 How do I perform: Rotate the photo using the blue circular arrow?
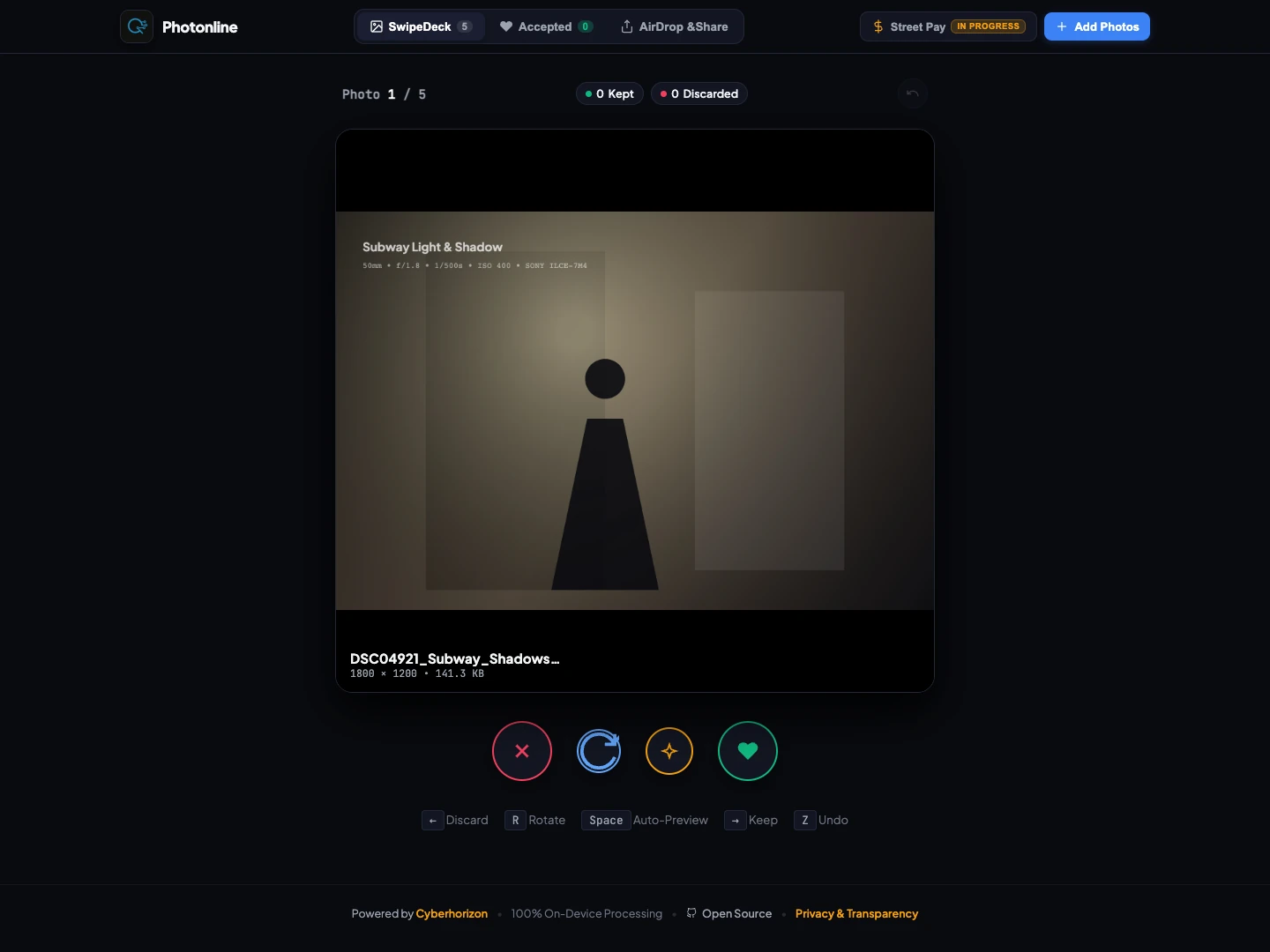pyautogui.click(x=599, y=751)
